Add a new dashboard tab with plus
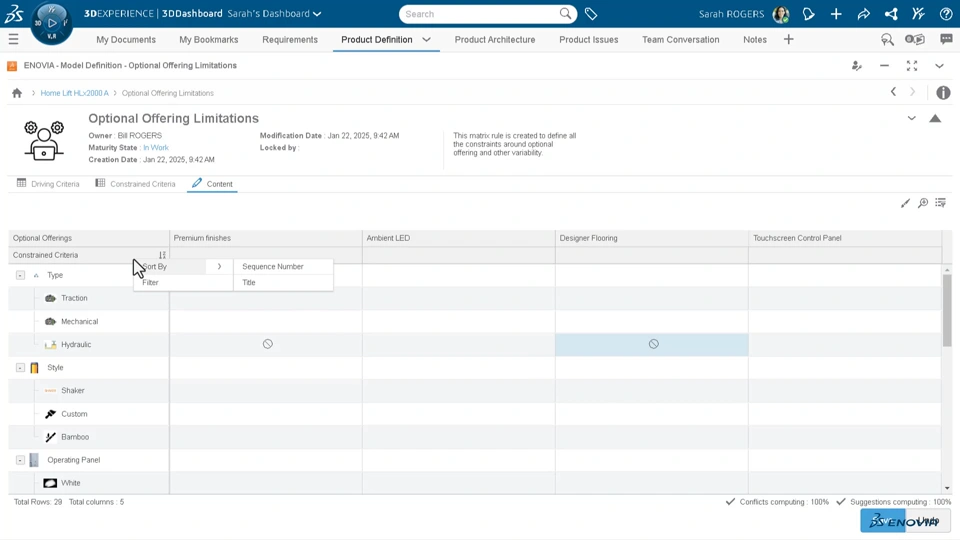 click(789, 39)
